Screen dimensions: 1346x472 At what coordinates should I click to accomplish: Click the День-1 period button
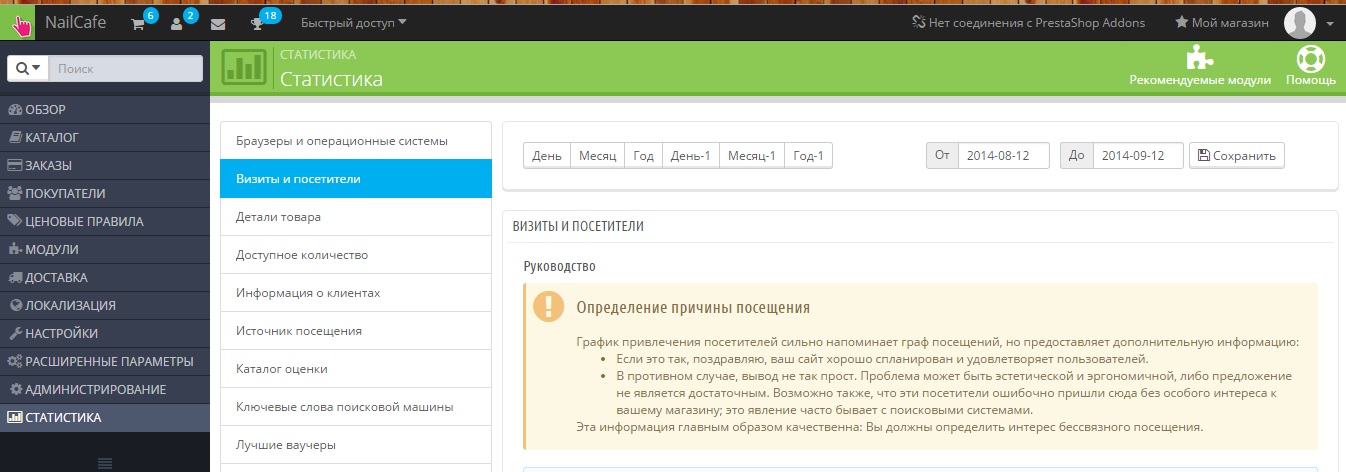click(690, 156)
